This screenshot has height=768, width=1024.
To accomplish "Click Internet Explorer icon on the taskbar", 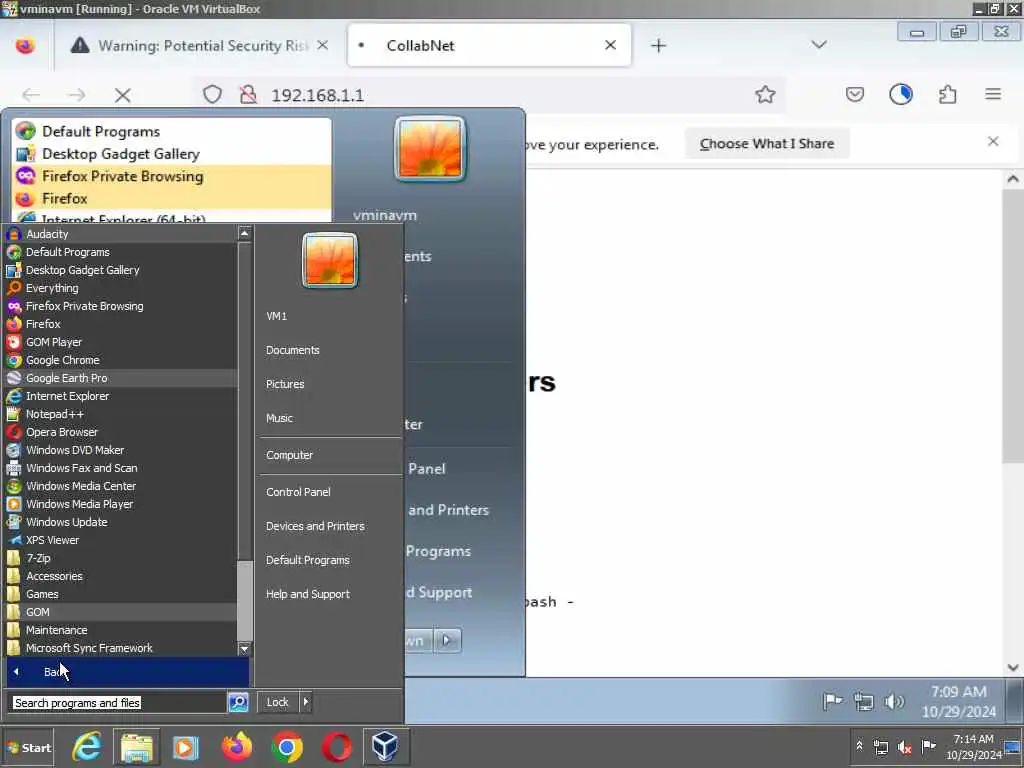I will tap(87, 747).
